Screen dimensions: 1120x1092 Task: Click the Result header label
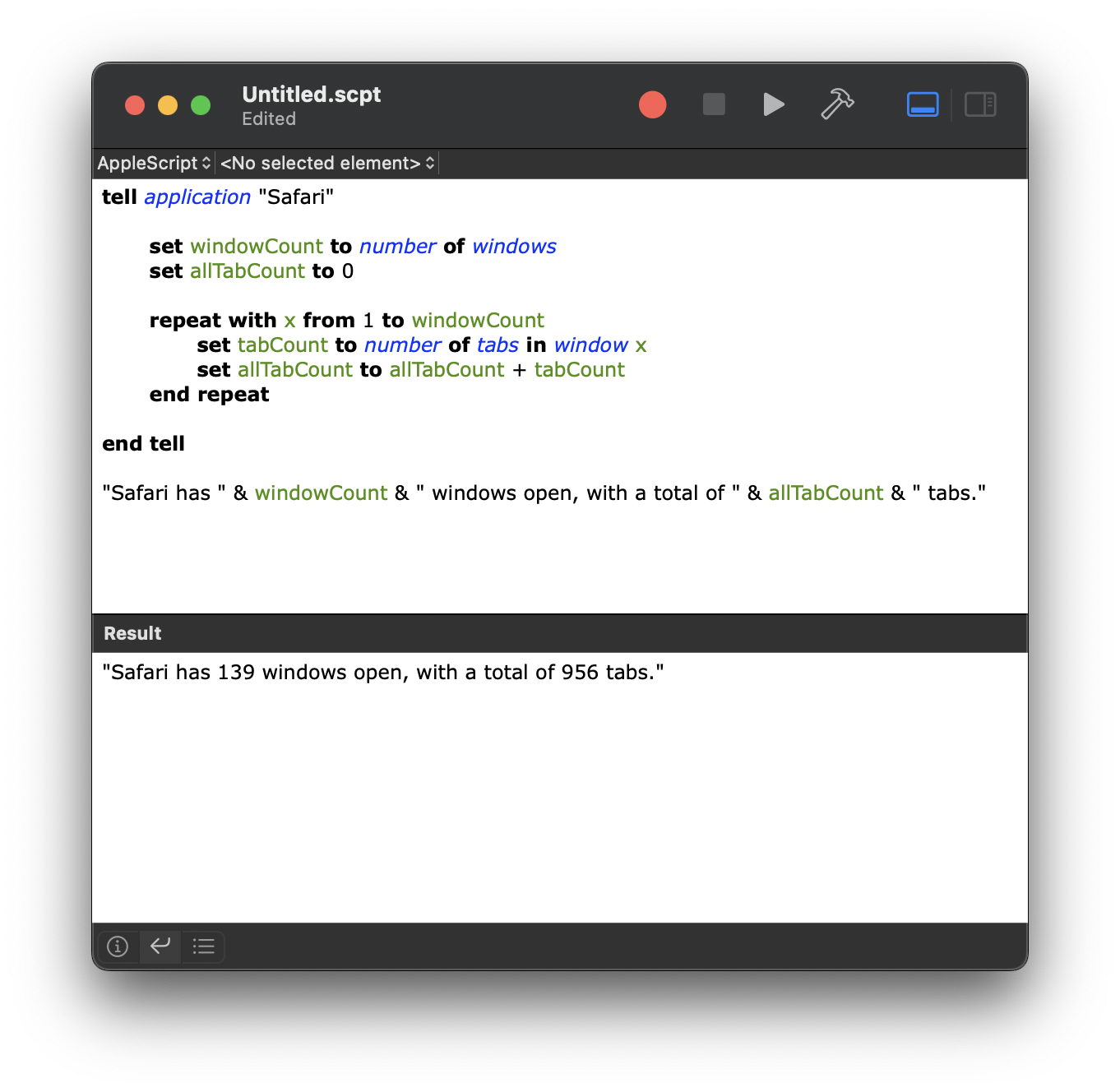132,633
